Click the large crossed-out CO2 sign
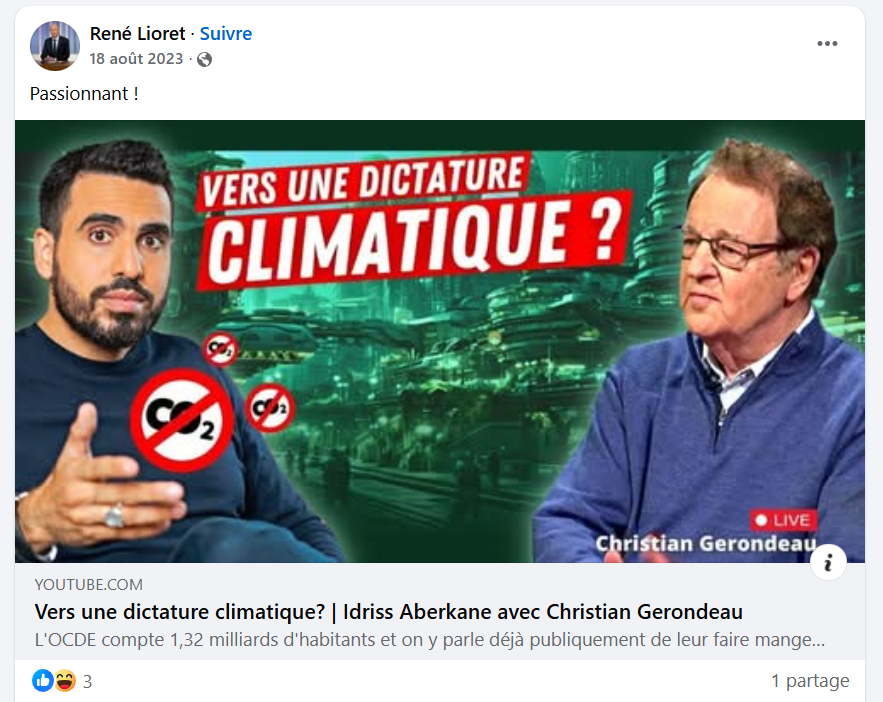This screenshot has height=702, width=883. (x=182, y=420)
